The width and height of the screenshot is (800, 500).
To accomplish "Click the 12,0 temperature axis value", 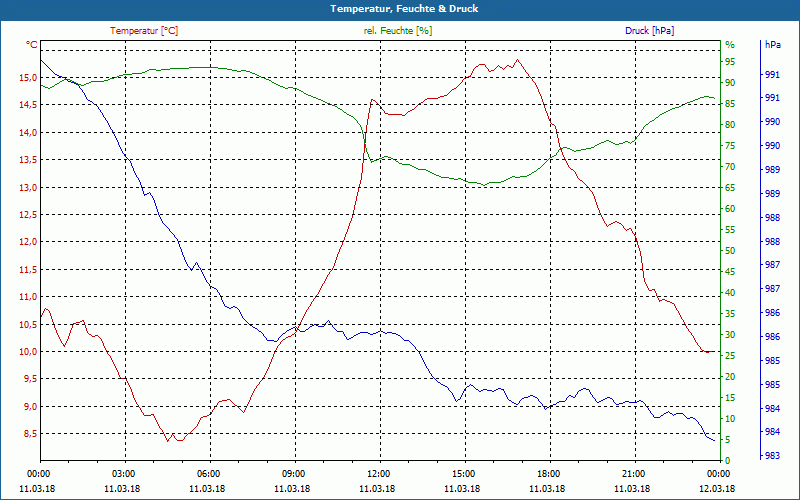I will 28,242.
